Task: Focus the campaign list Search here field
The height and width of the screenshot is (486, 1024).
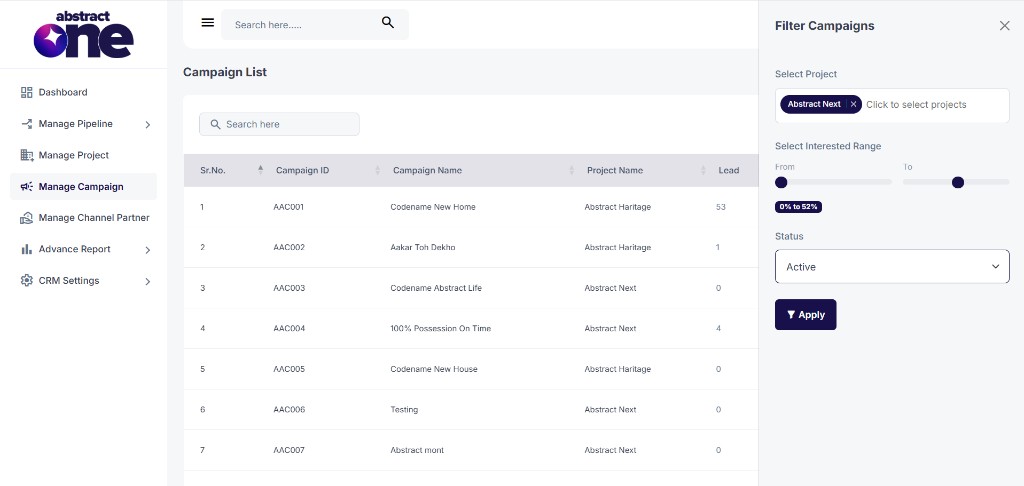Action: (x=279, y=124)
